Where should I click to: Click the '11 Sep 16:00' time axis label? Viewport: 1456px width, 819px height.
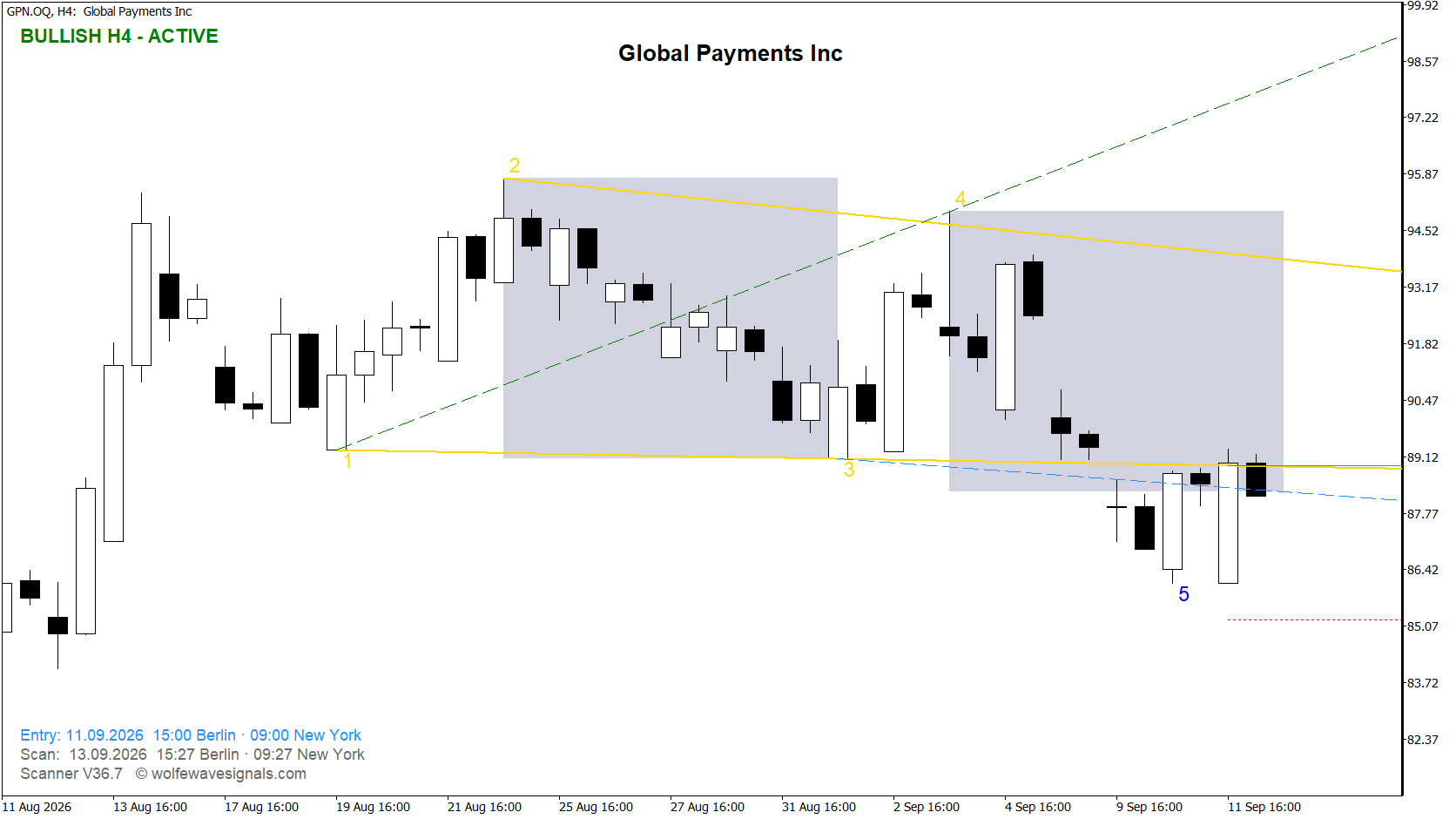point(1264,807)
